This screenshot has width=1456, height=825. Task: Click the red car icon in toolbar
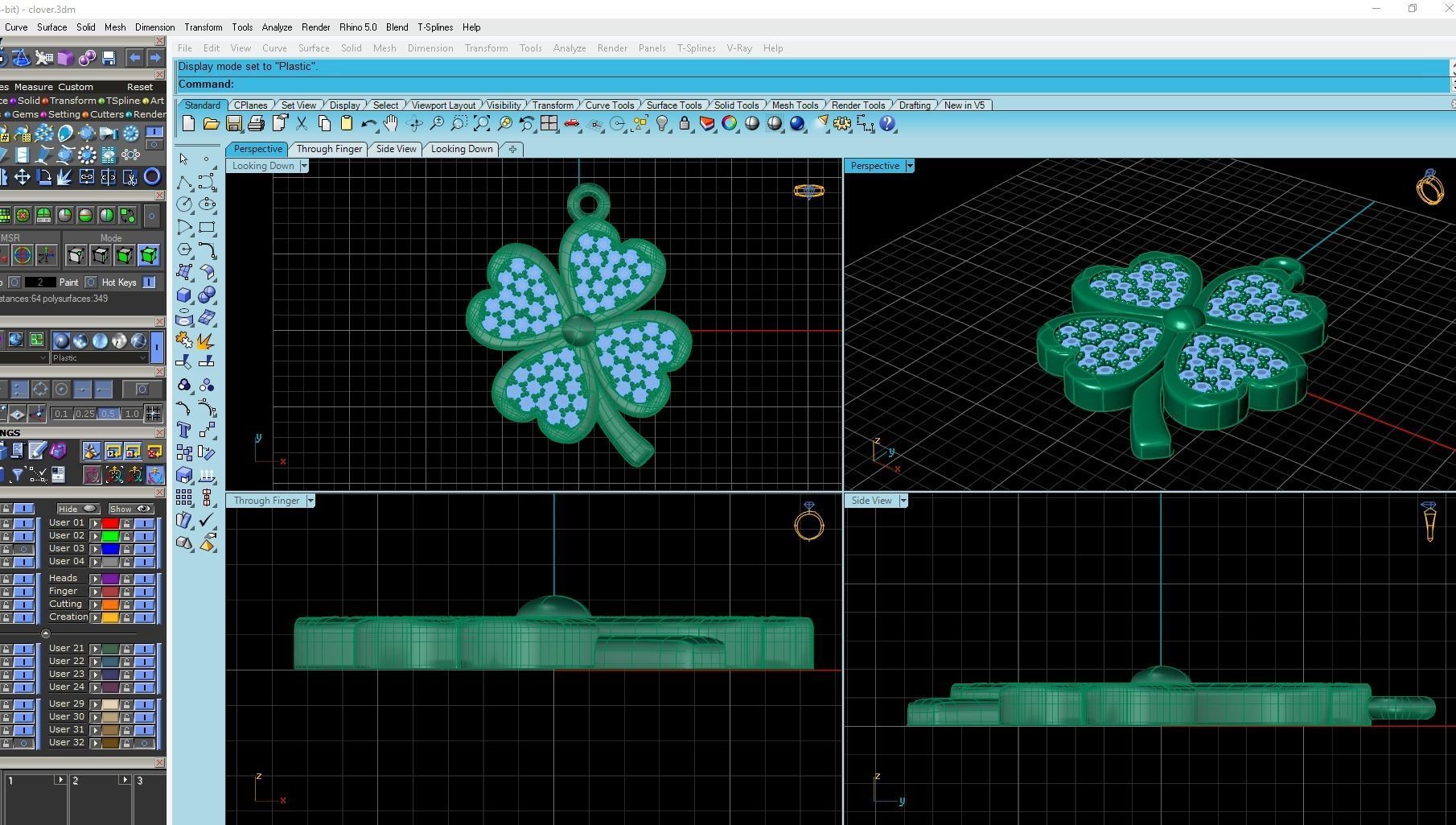[x=571, y=124]
